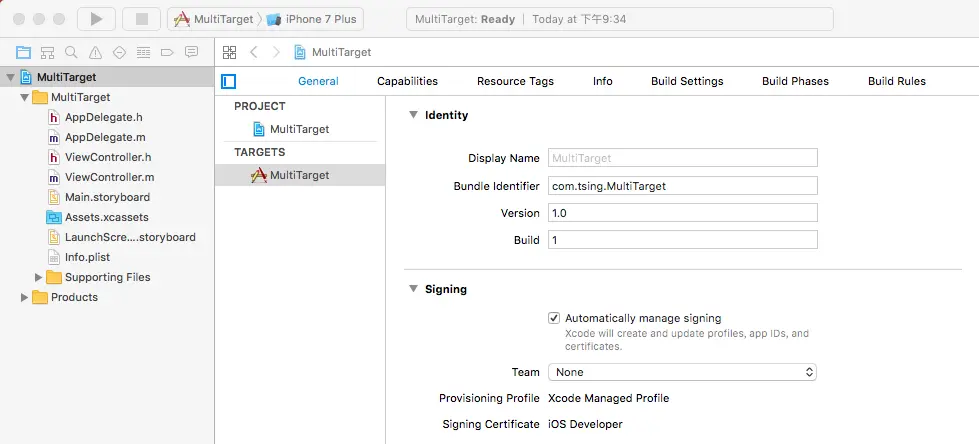
Task: Switch to the Capabilities tab
Action: (407, 81)
